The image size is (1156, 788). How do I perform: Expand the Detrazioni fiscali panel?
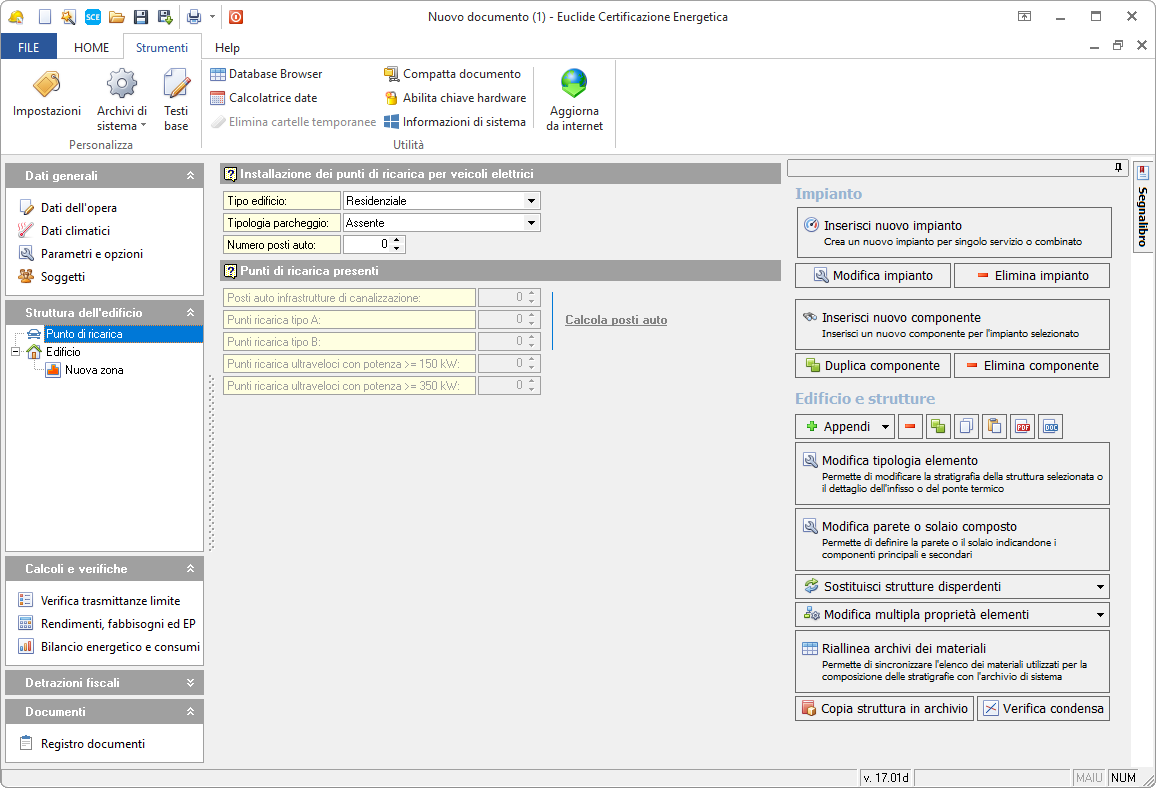tap(190, 683)
